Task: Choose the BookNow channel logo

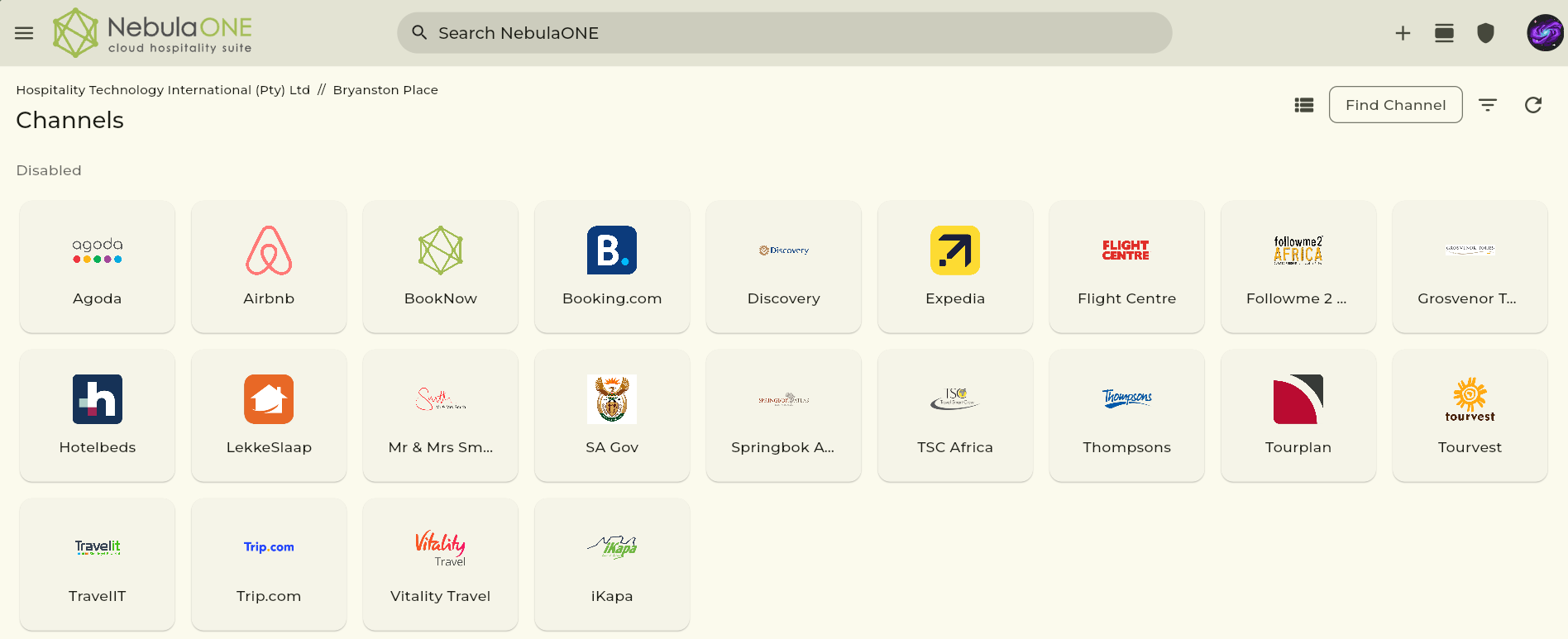Action: click(x=441, y=250)
